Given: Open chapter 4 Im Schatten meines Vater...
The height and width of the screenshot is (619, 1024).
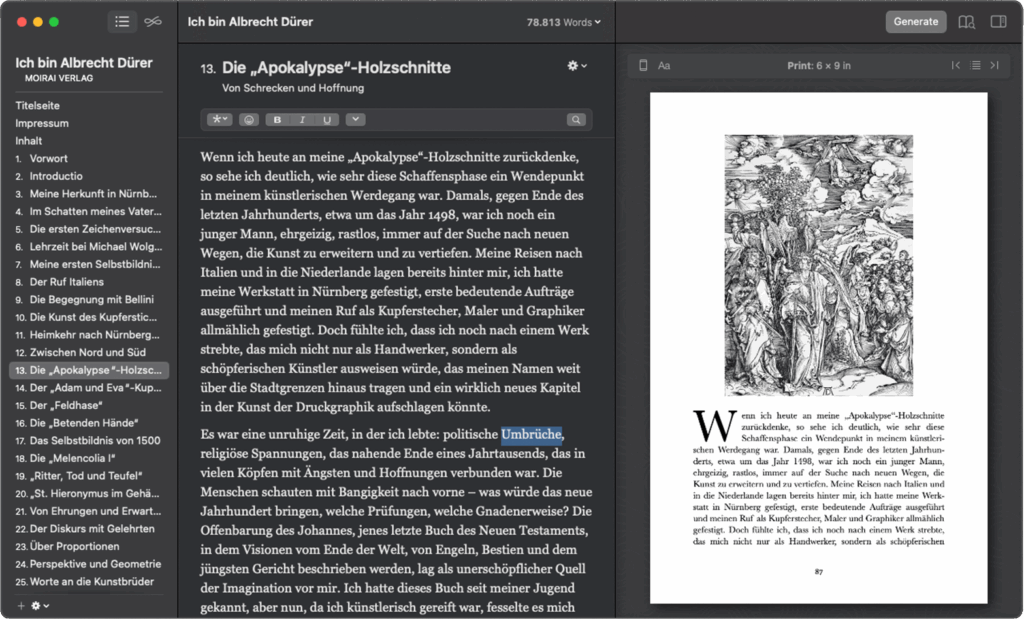Looking at the screenshot, I should (88, 211).
